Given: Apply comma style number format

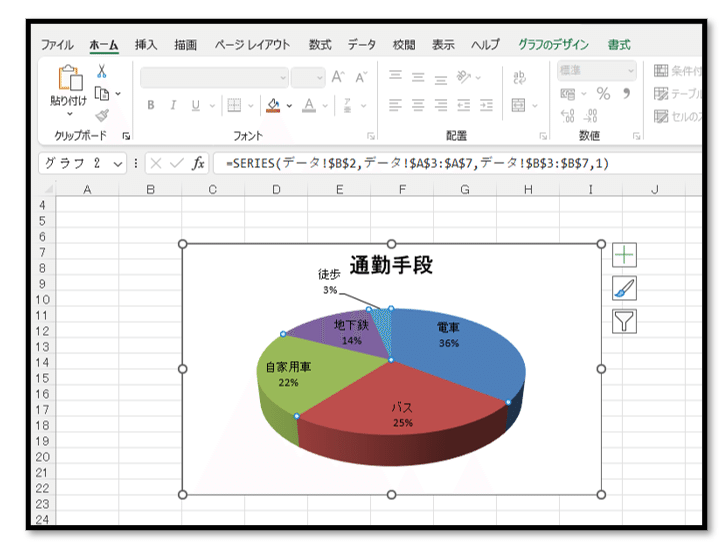Looking at the screenshot, I should pyautogui.click(x=626, y=94).
